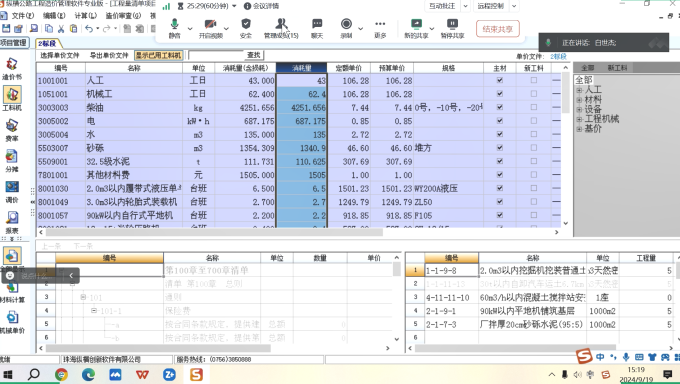Click the 导出单价文件 button
The image size is (680, 384).
[109, 55]
